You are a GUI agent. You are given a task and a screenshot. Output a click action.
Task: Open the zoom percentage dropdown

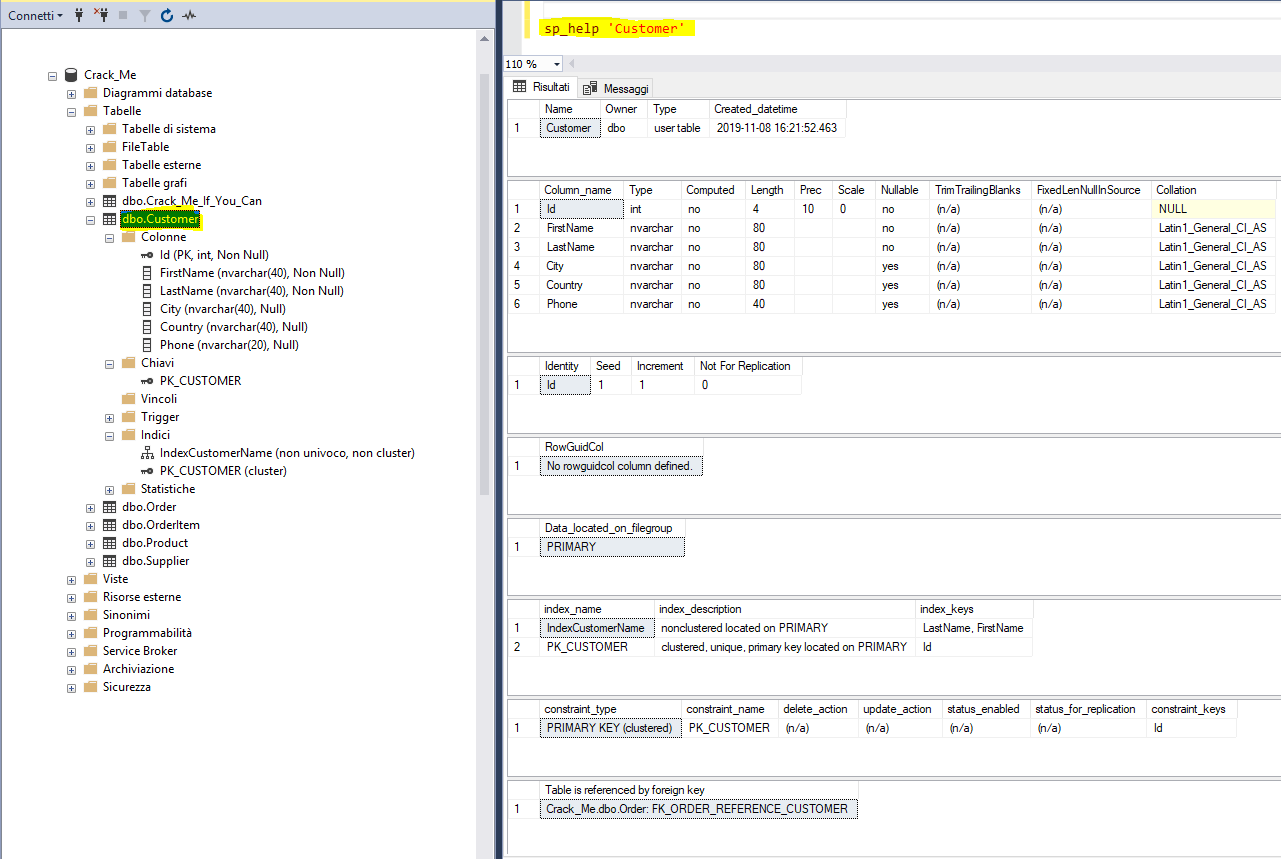549,63
